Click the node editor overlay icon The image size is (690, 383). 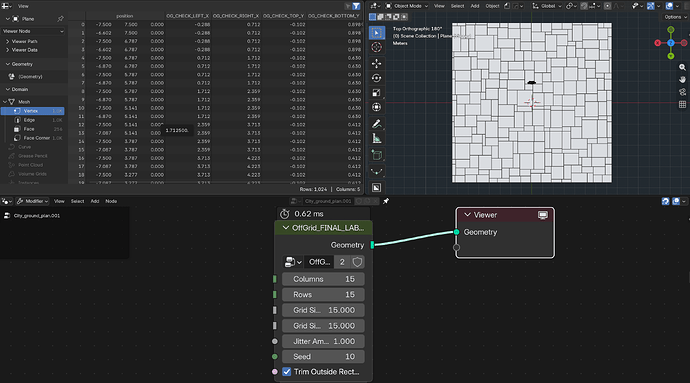[x=676, y=201]
